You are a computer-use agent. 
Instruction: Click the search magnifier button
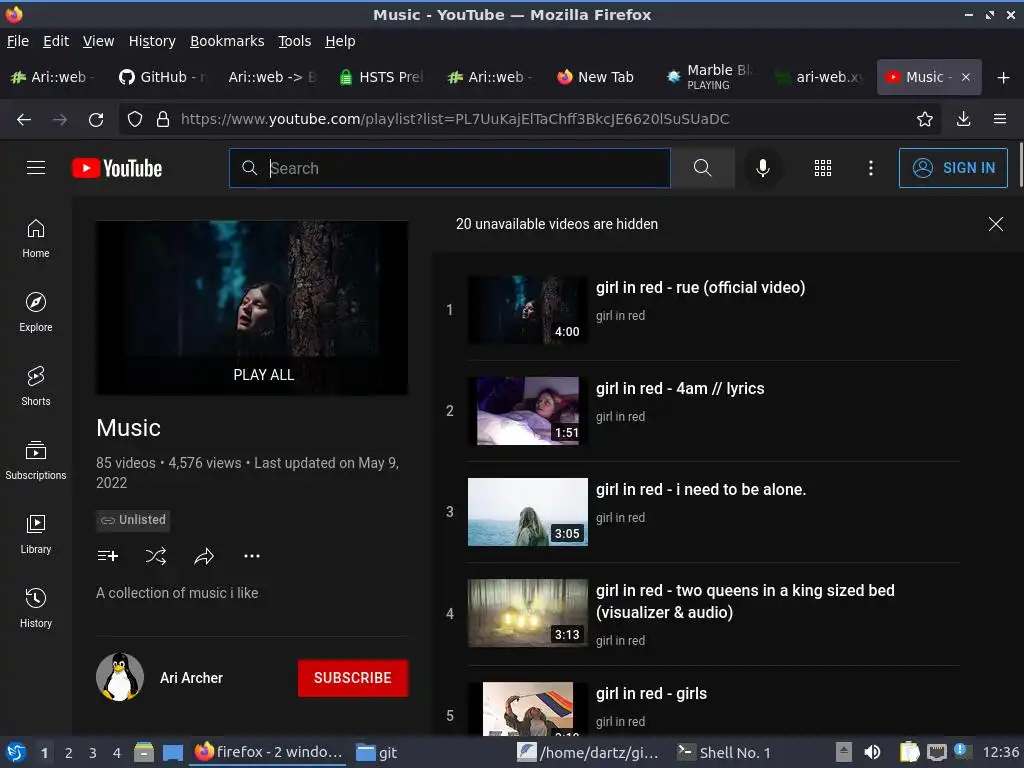[x=702, y=168]
